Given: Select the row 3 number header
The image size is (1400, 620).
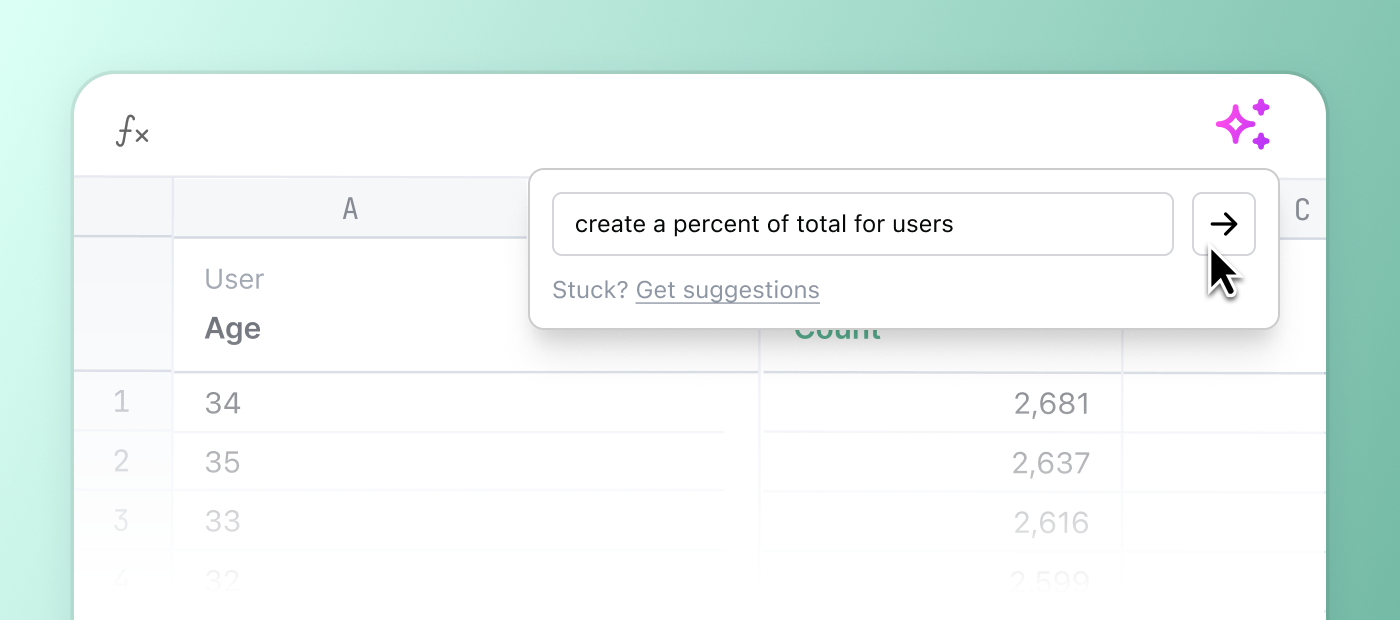Looking at the screenshot, I should pyautogui.click(x=122, y=520).
